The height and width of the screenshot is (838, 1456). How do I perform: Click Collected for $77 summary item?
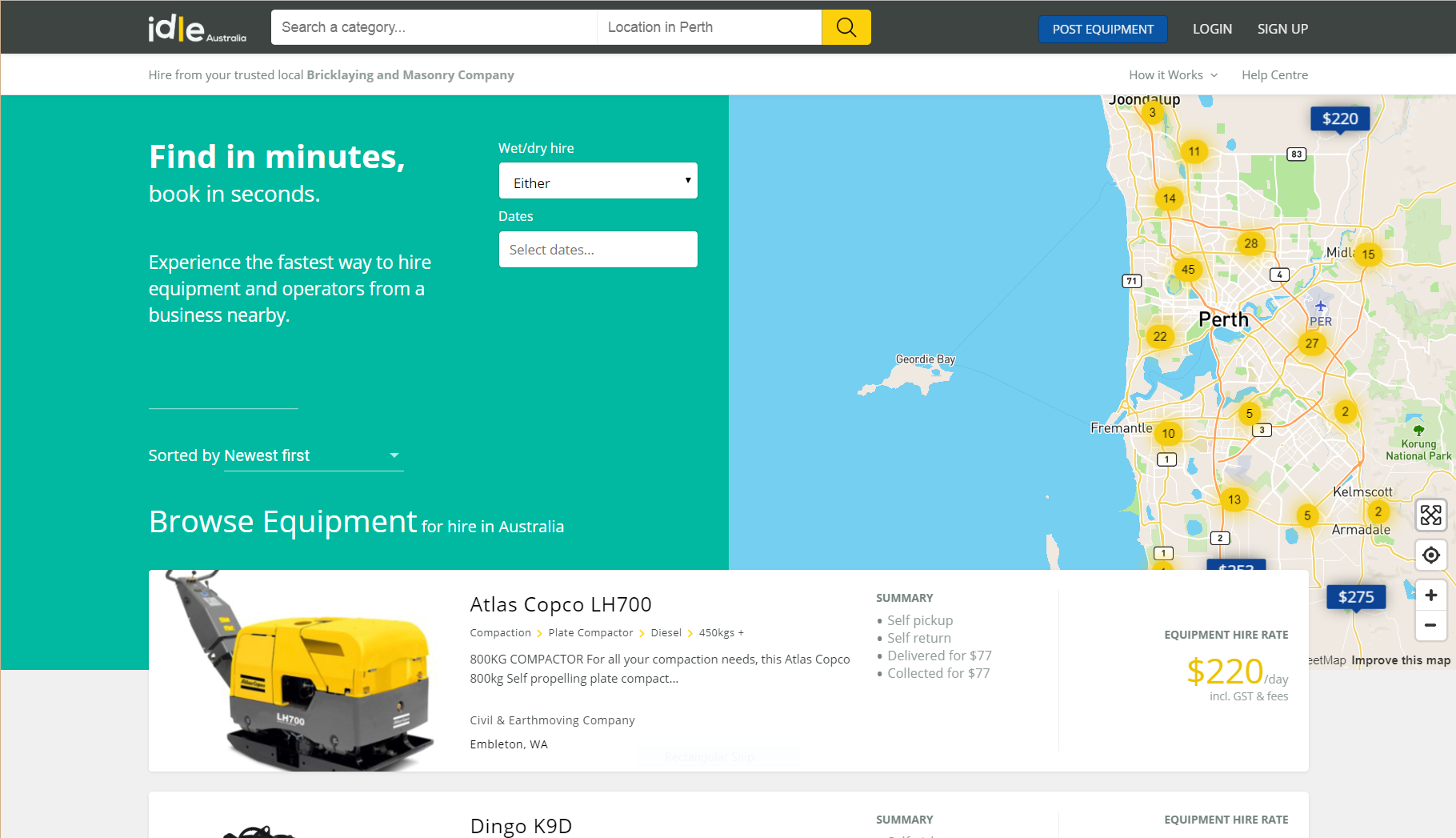tap(938, 673)
